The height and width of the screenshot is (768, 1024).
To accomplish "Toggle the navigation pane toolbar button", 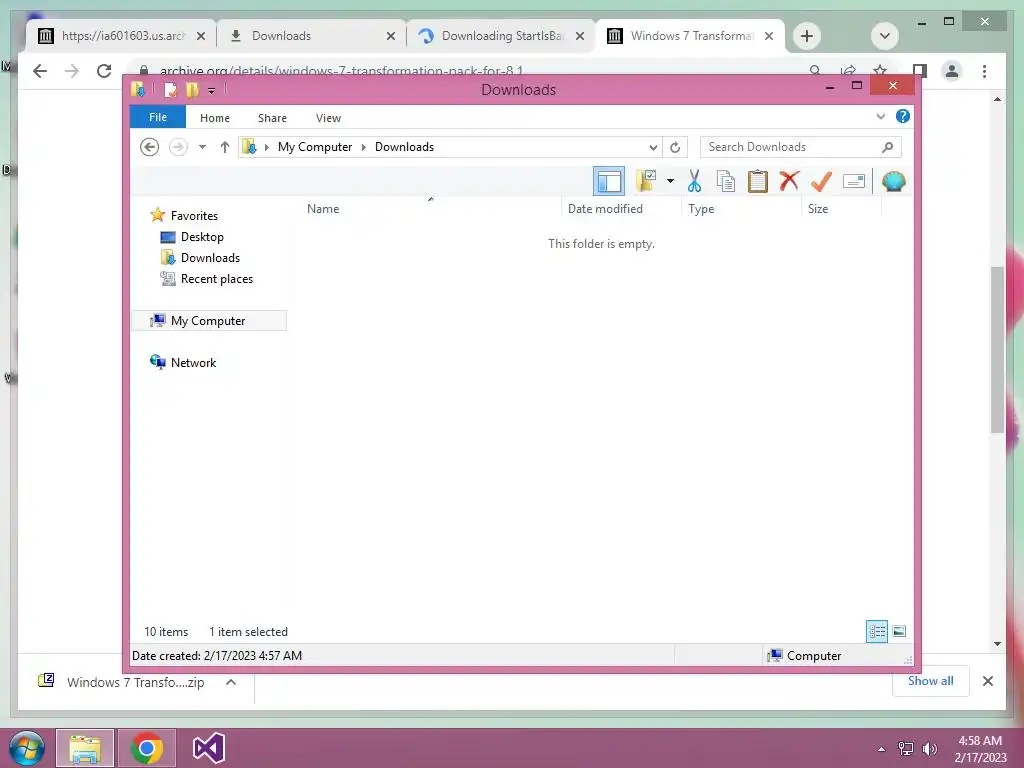I will coord(609,181).
